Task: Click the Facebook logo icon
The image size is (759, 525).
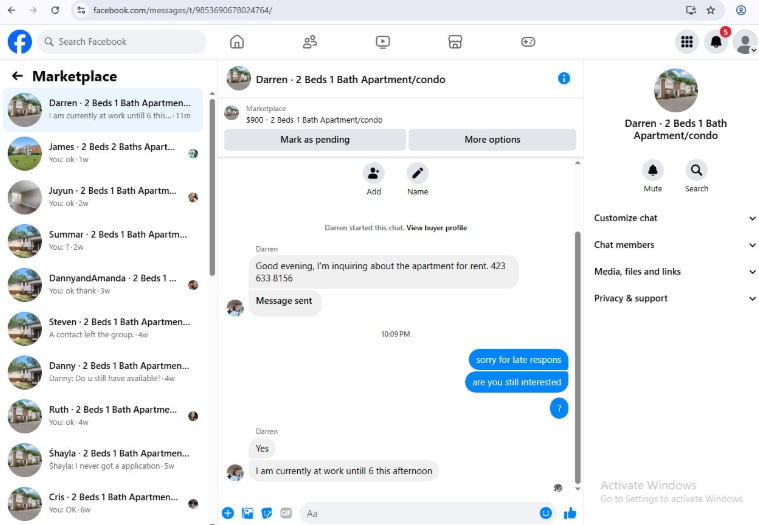Action: click(x=20, y=42)
